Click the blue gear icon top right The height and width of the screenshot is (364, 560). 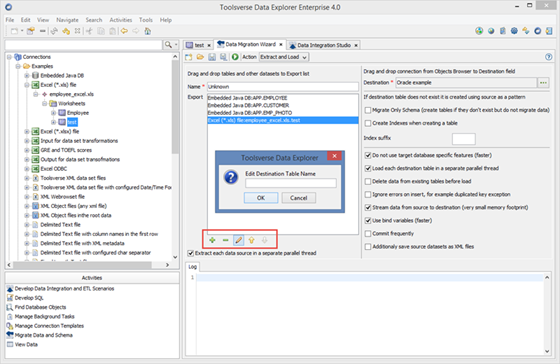(514, 31)
